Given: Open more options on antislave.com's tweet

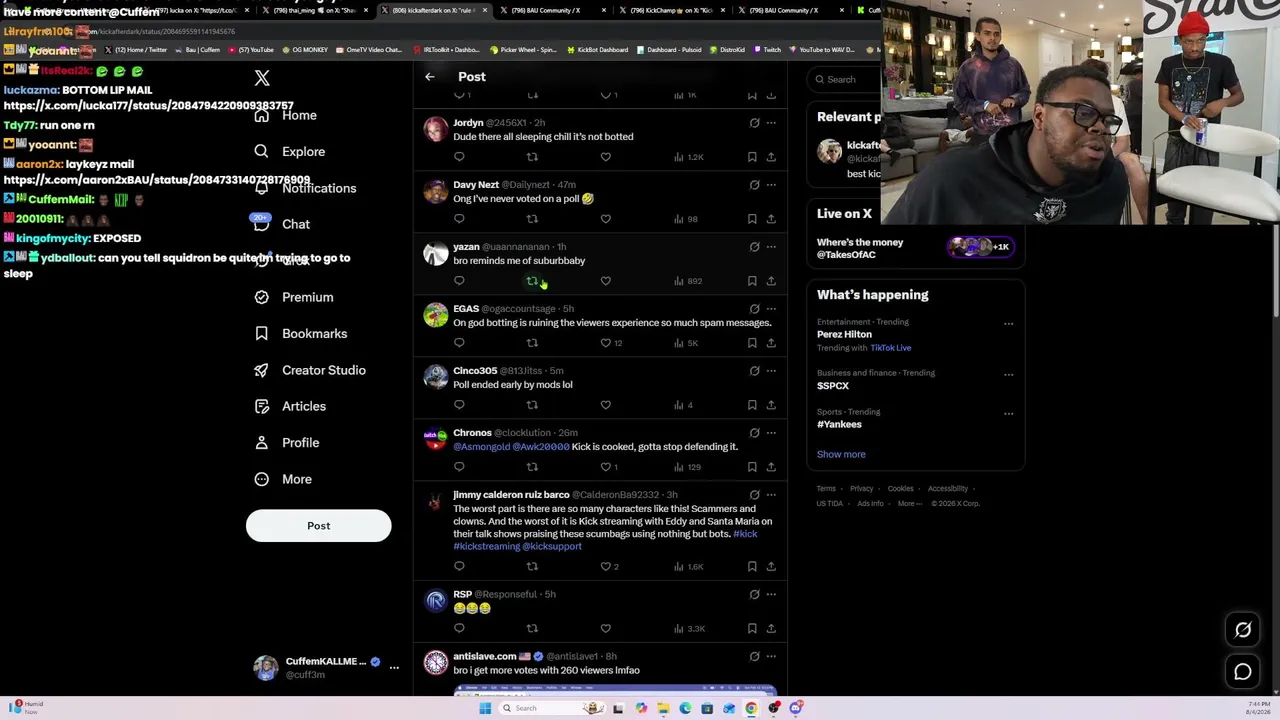Looking at the screenshot, I should [771, 657].
